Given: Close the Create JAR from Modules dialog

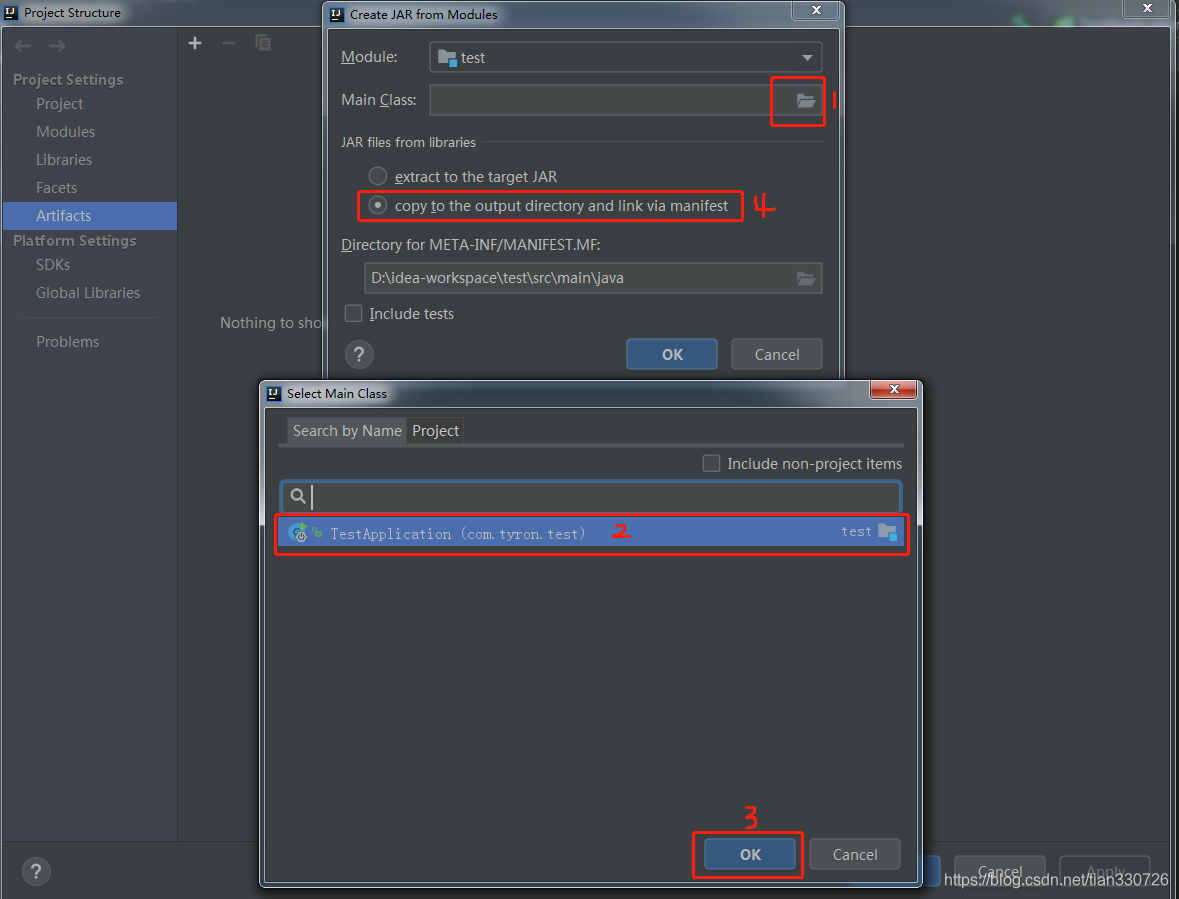Looking at the screenshot, I should 816,10.
